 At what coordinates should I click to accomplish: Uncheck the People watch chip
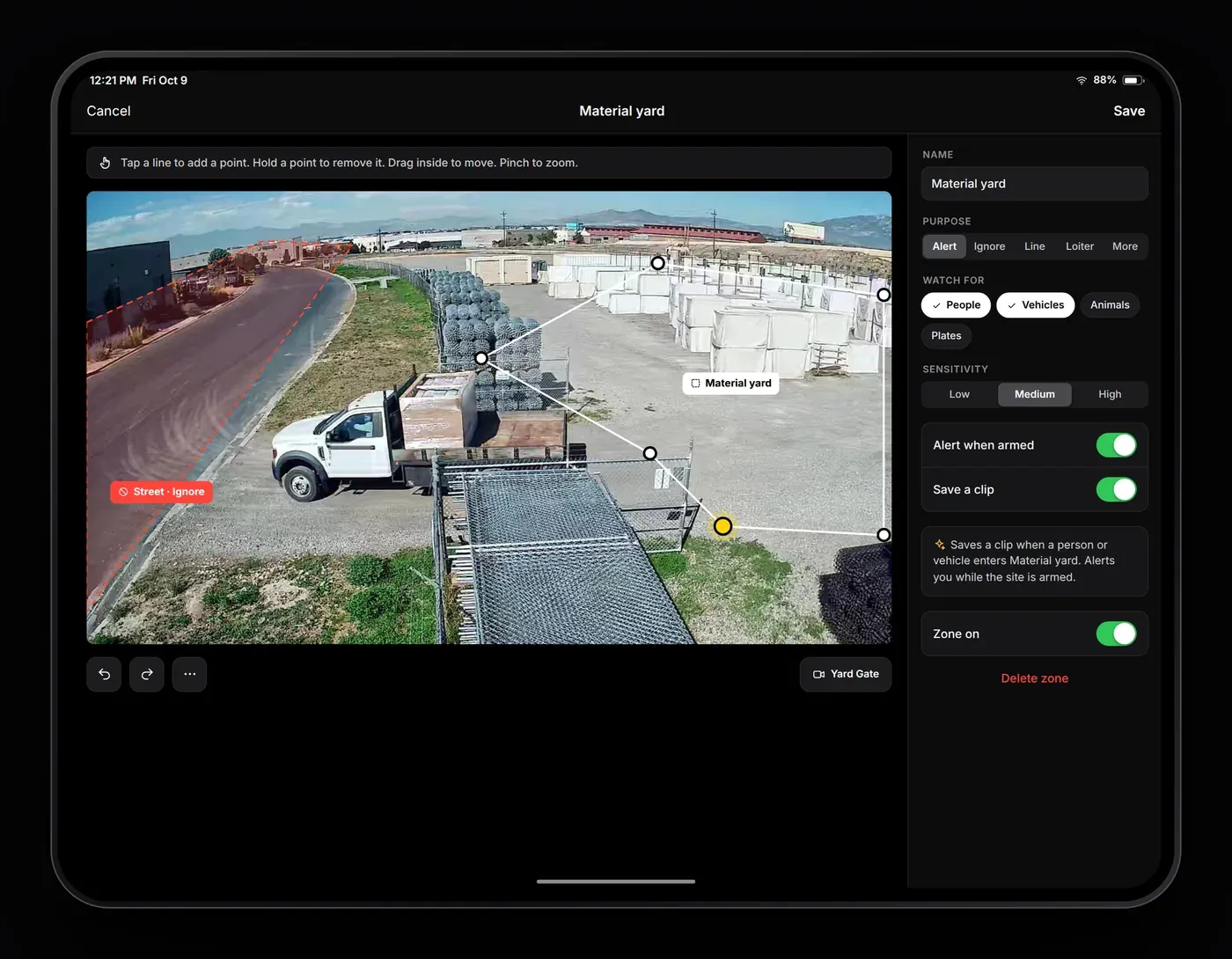pyautogui.click(x=957, y=305)
